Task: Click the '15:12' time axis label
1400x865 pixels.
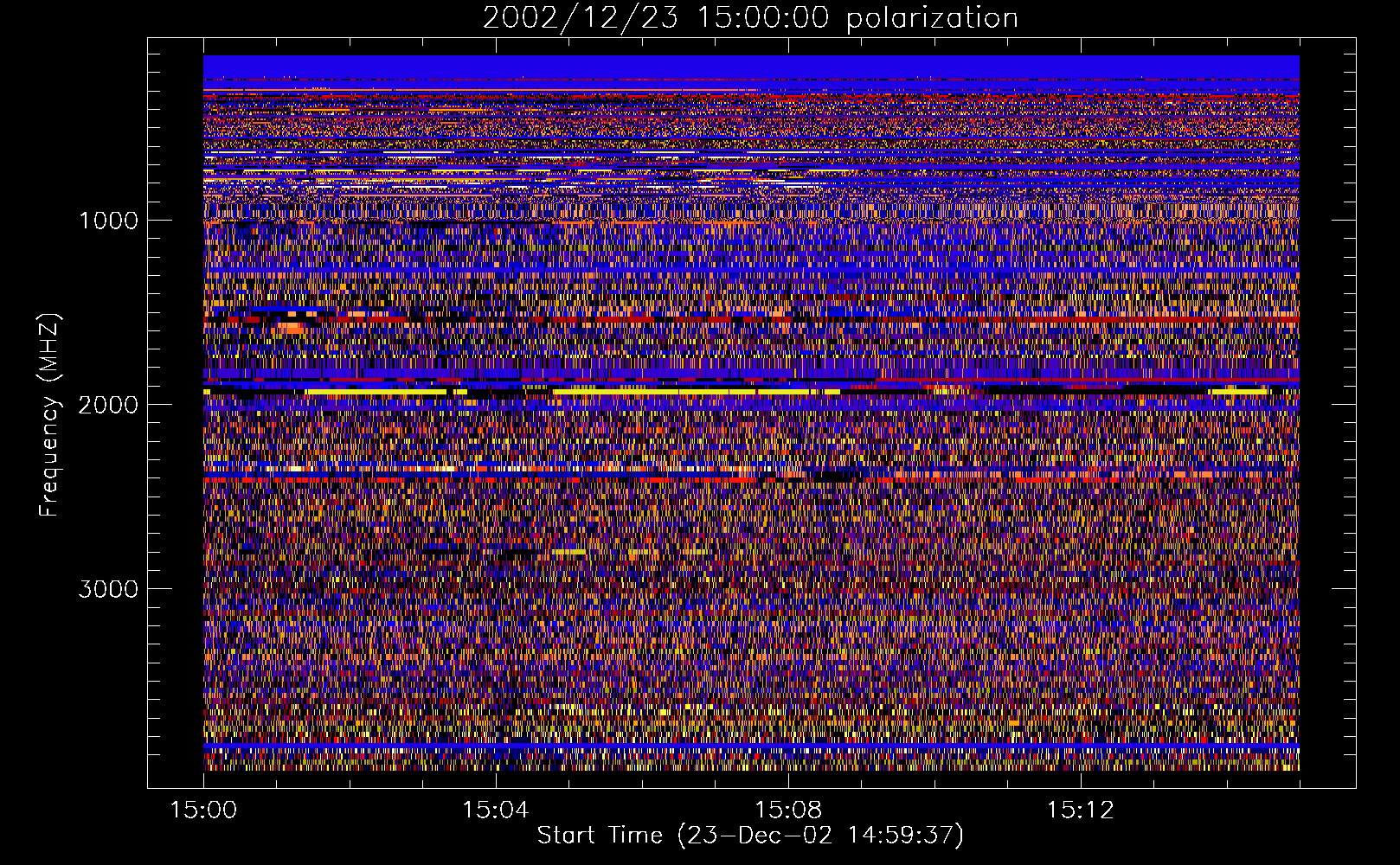Action: pyautogui.click(x=1080, y=811)
